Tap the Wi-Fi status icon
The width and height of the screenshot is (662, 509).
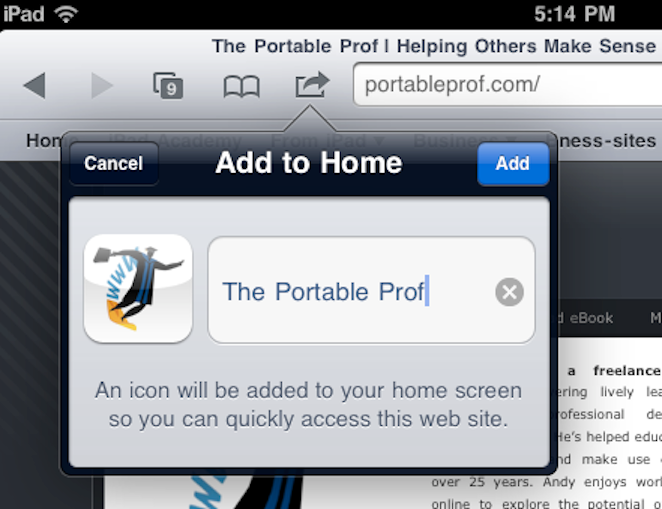click(x=66, y=14)
